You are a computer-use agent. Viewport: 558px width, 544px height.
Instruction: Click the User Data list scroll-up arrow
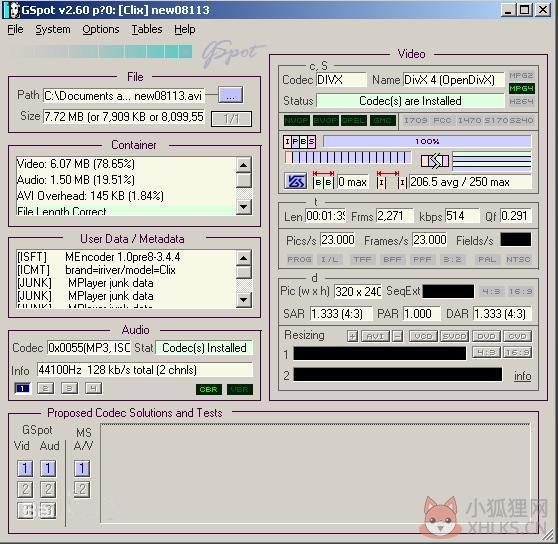pos(244,258)
